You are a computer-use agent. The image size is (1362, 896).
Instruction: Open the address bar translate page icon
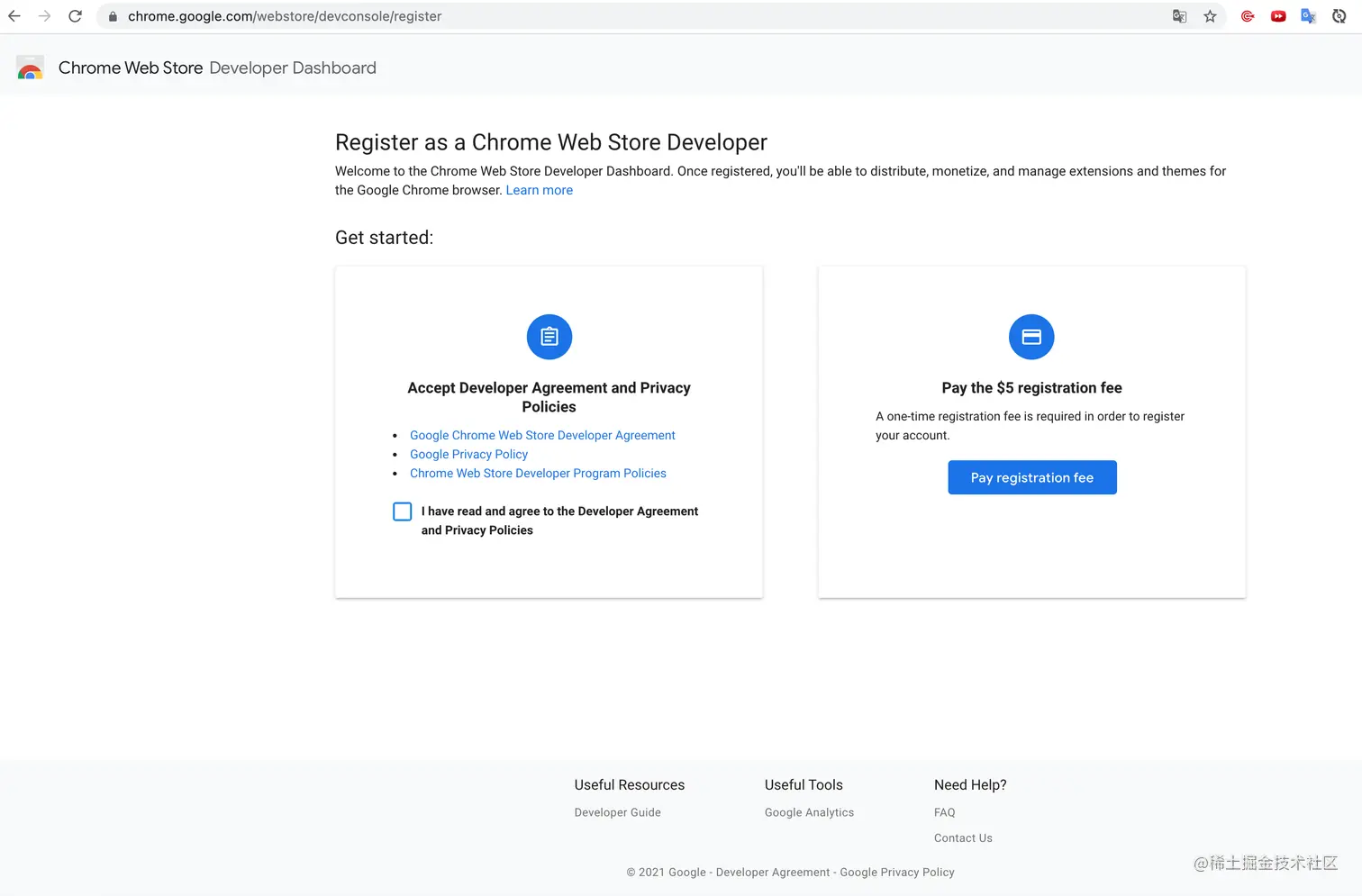pos(1179,16)
